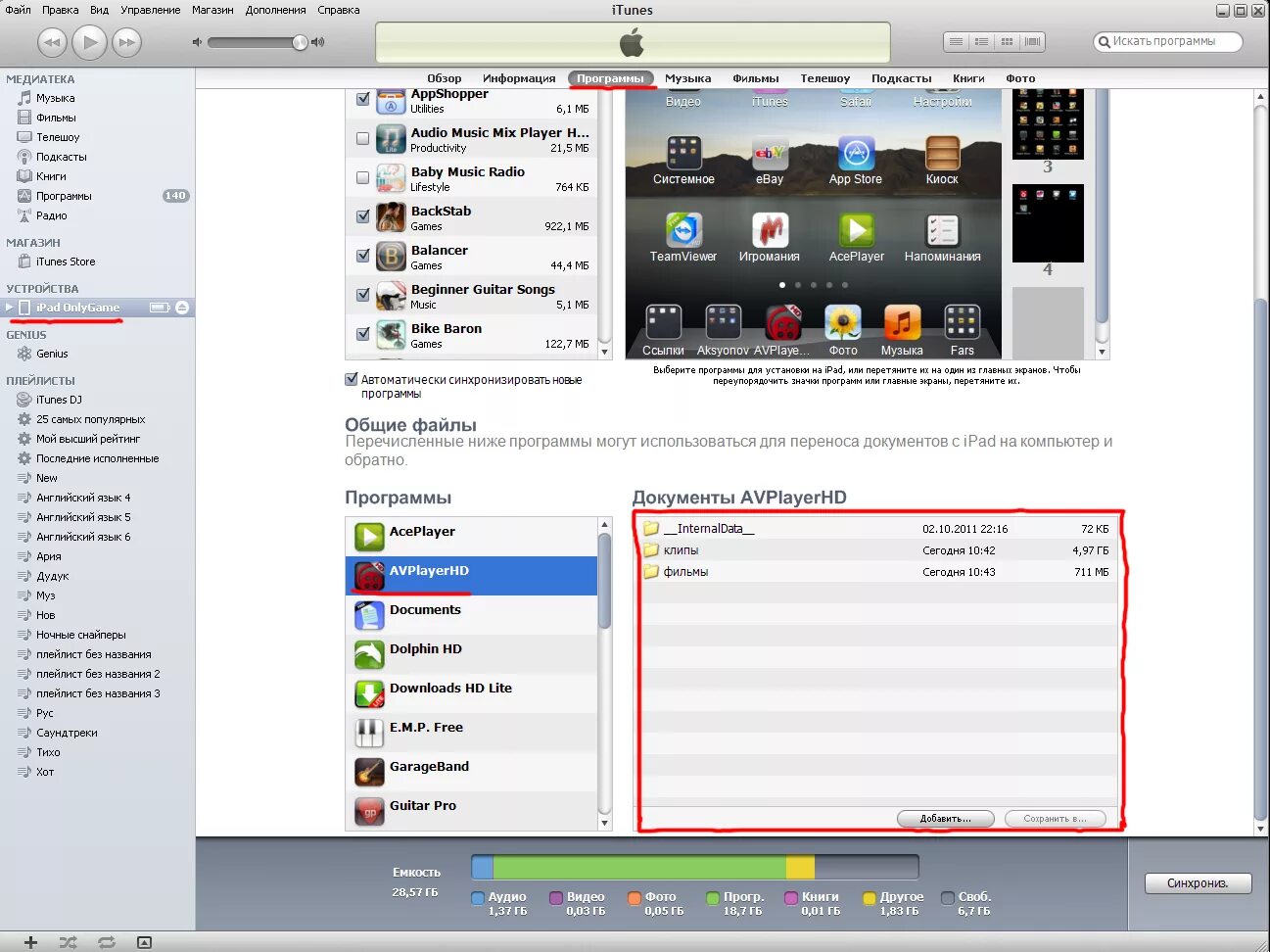This screenshot has height=952, width=1270.
Task: Click the Искать программы search field
Action: (x=1167, y=41)
